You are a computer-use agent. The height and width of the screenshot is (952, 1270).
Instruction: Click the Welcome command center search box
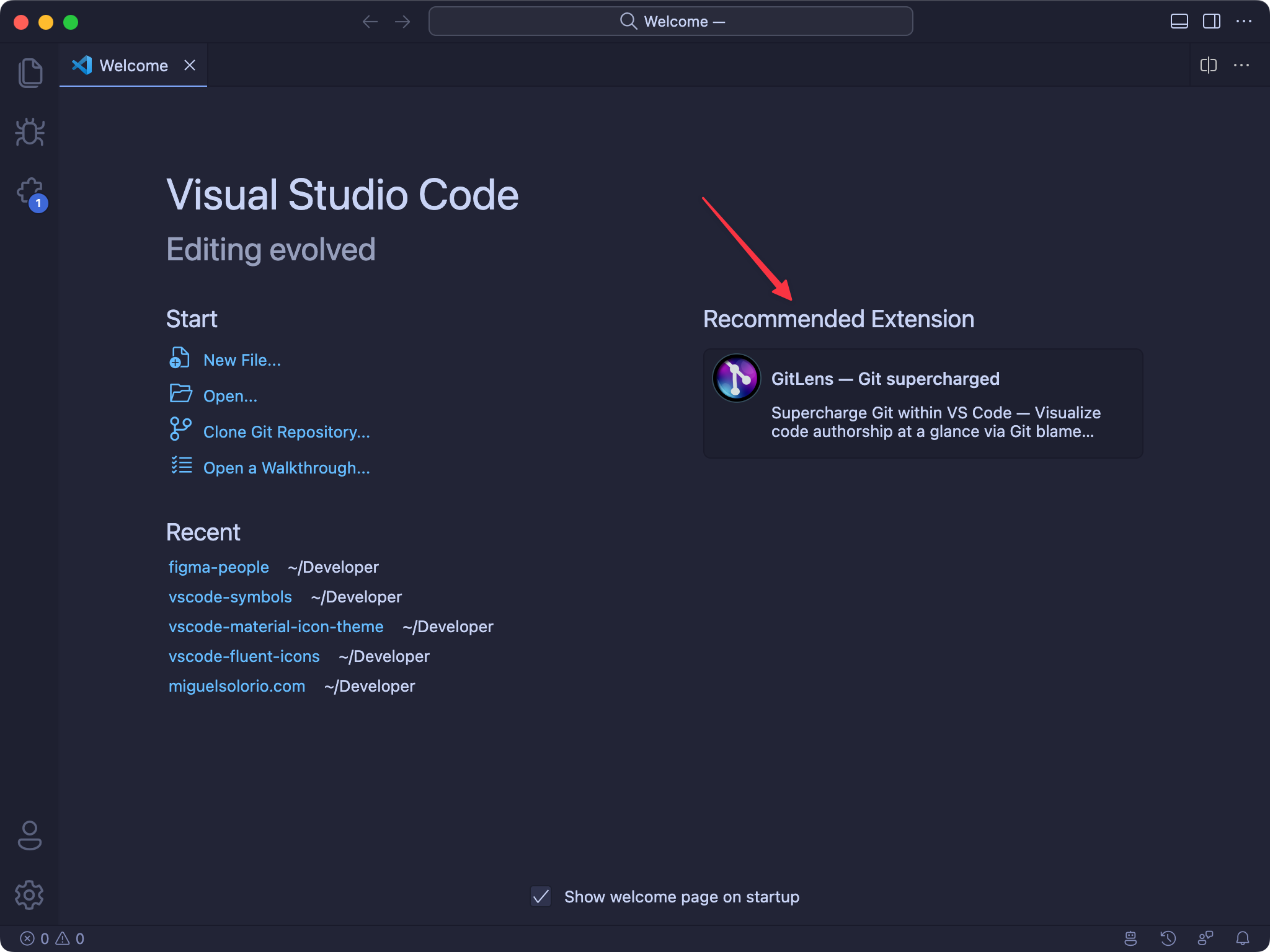[670, 22]
